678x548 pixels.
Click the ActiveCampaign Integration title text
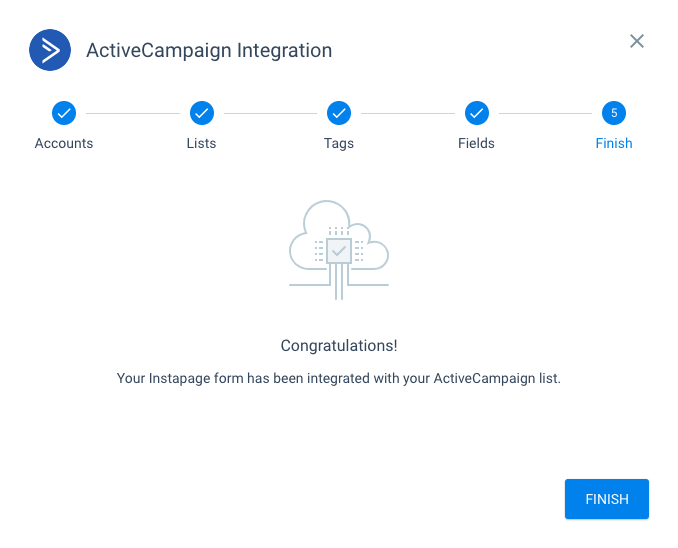point(209,51)
